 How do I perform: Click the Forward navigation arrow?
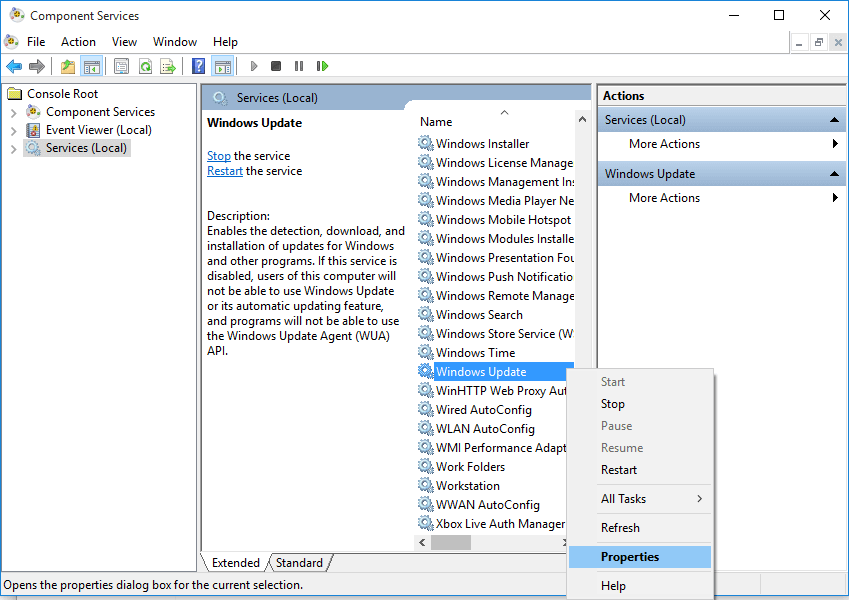coord(37,66)
